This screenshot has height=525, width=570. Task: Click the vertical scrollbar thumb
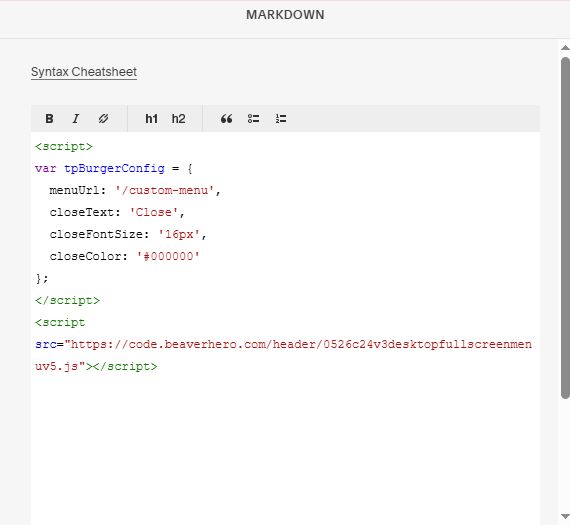(x=565, y=228)
